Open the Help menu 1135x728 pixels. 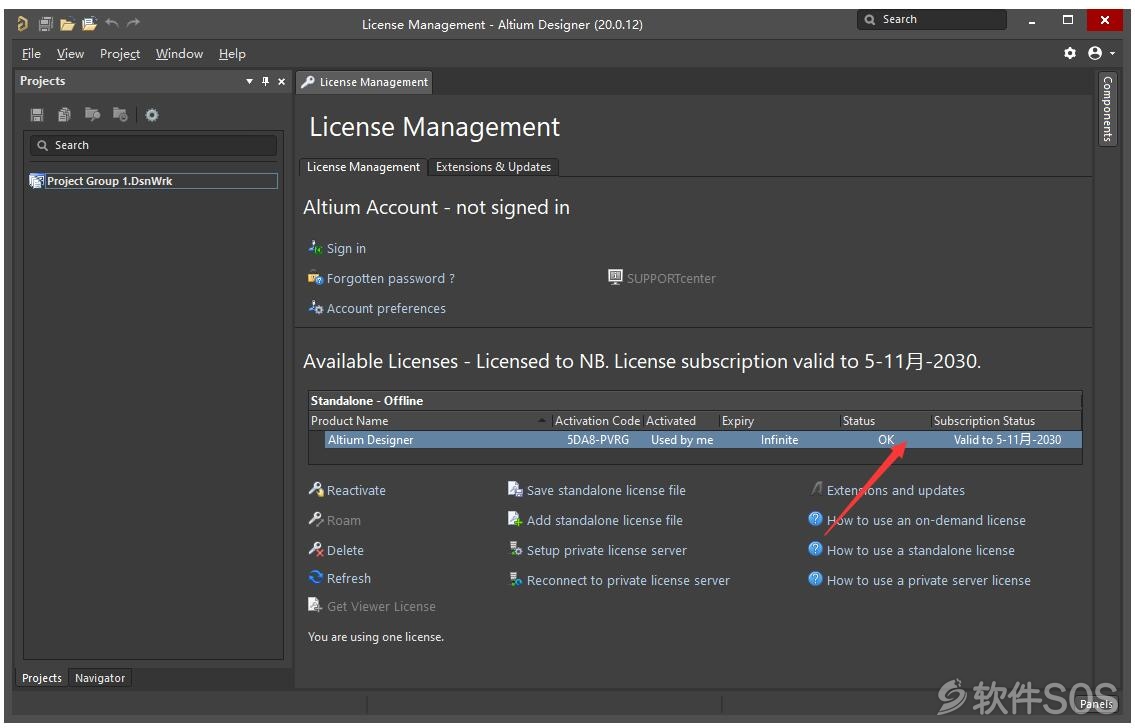point(232,54)
